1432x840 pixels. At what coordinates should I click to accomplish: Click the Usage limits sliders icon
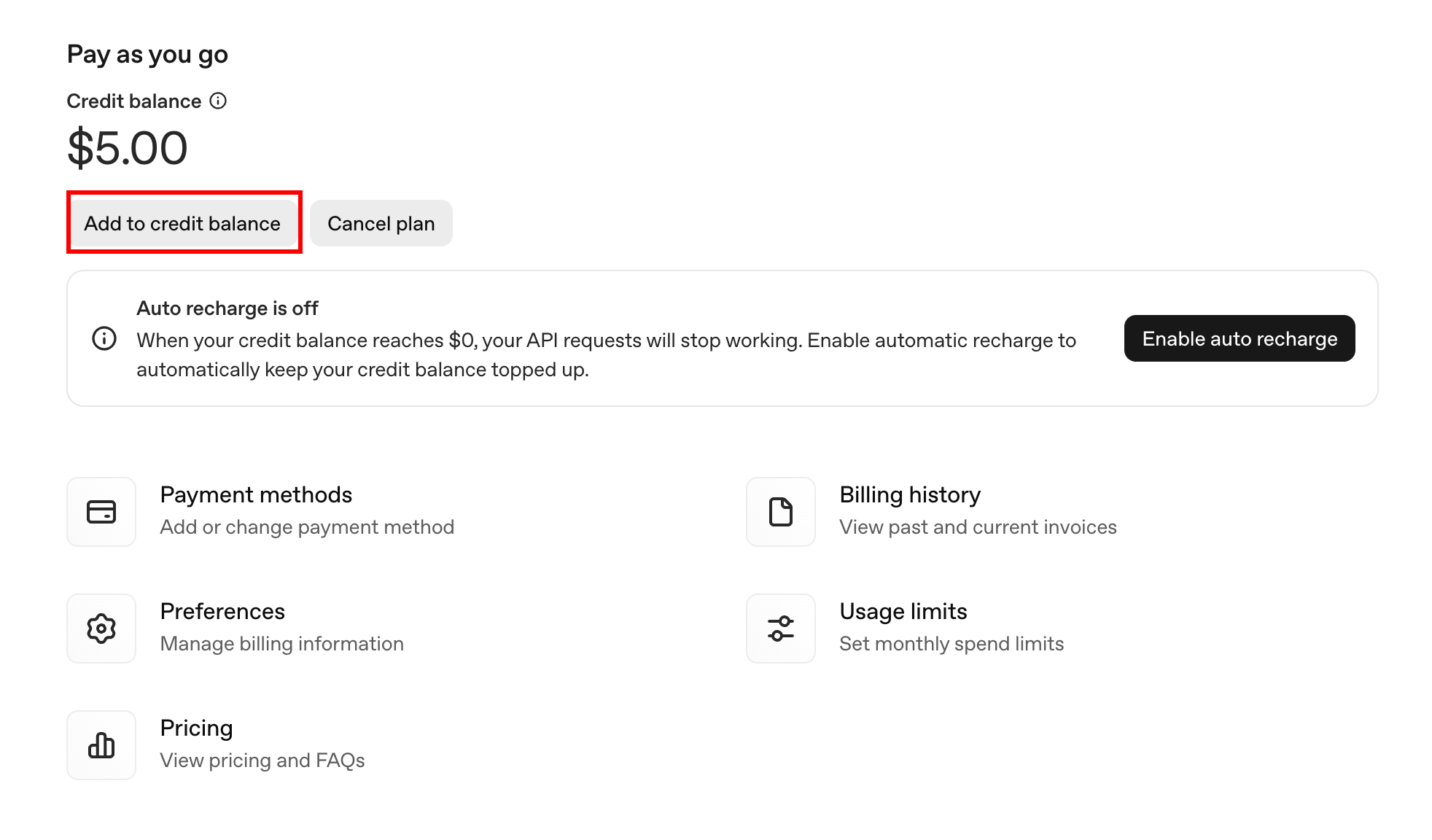click(x=781, y=629)
